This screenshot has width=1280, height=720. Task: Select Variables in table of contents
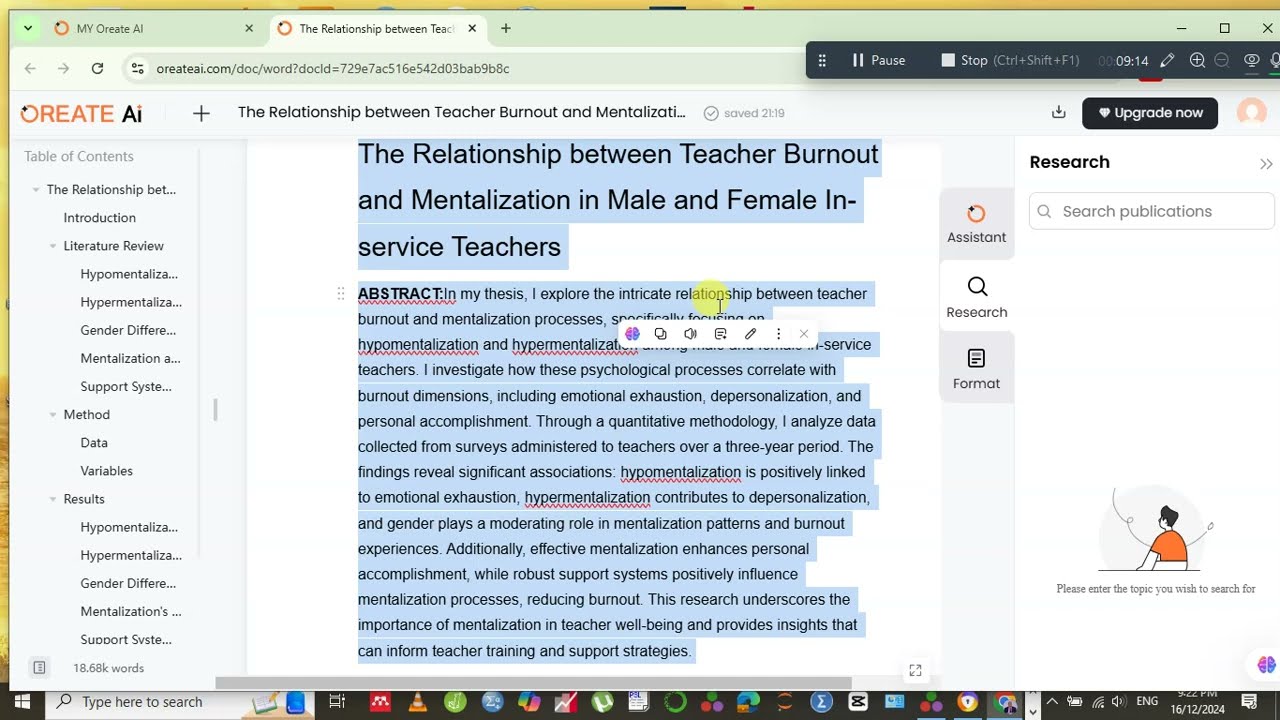[106, 470]
